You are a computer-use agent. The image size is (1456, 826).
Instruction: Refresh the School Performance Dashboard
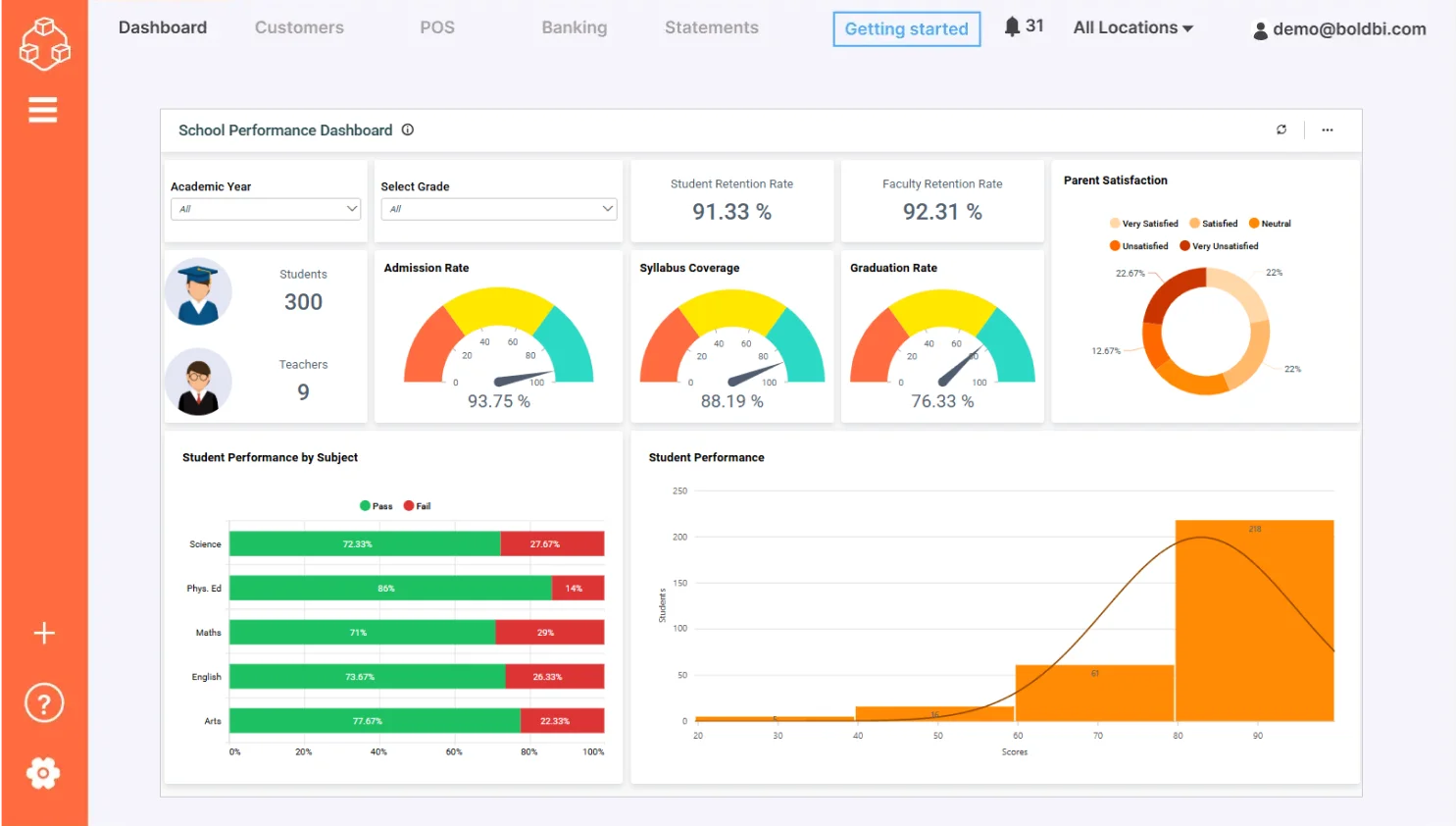coord(1281,129)
